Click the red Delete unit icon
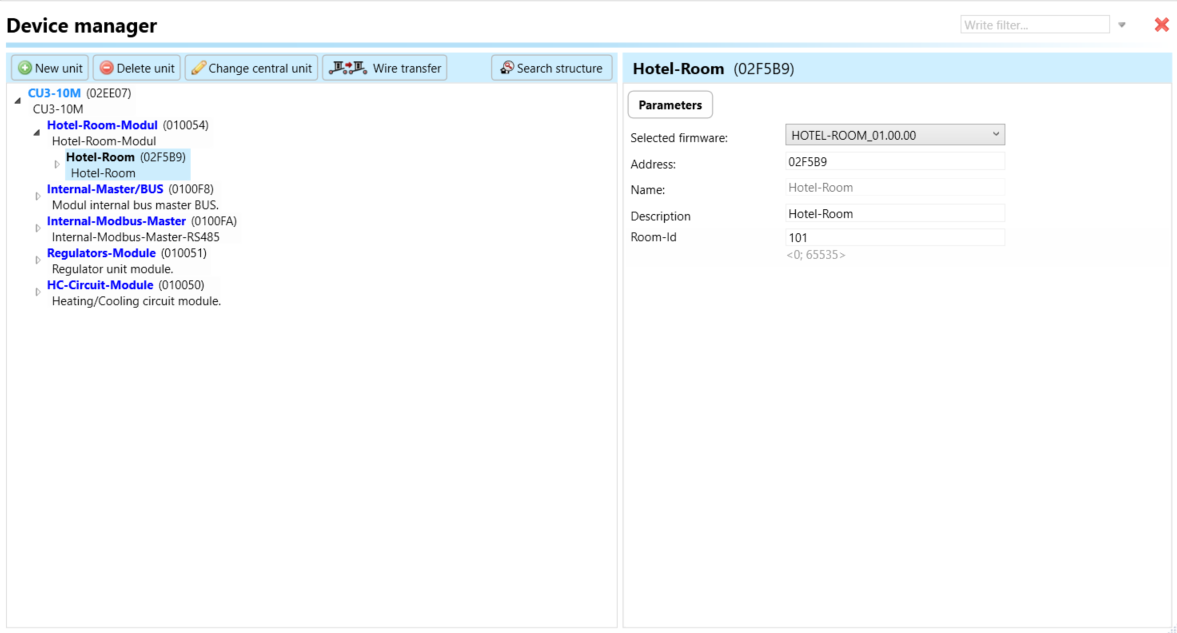Viewport: 1177px width, 633px height. [x=106, y=68]
